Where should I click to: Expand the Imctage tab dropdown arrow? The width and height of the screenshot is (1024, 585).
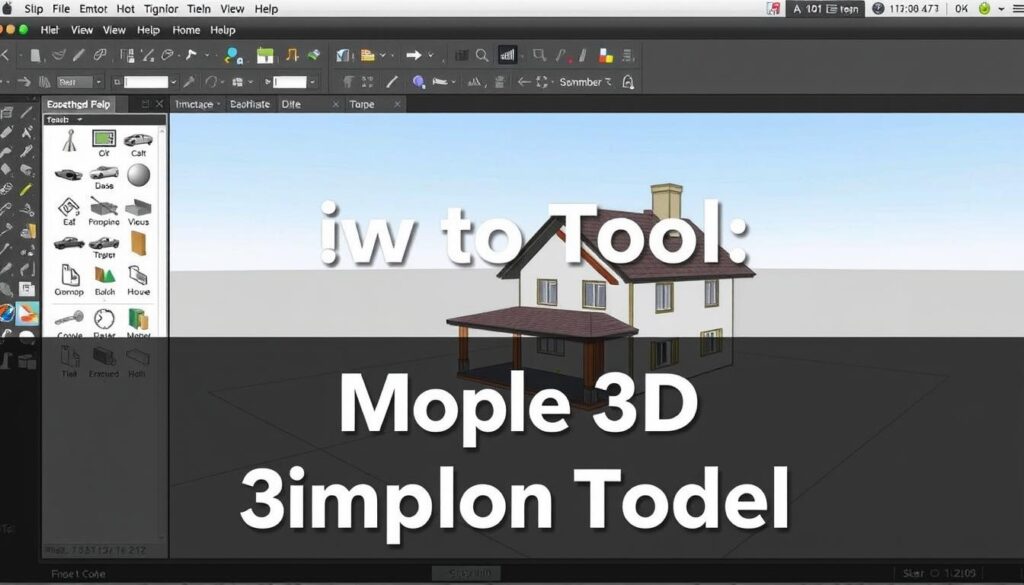pos(218,104)
